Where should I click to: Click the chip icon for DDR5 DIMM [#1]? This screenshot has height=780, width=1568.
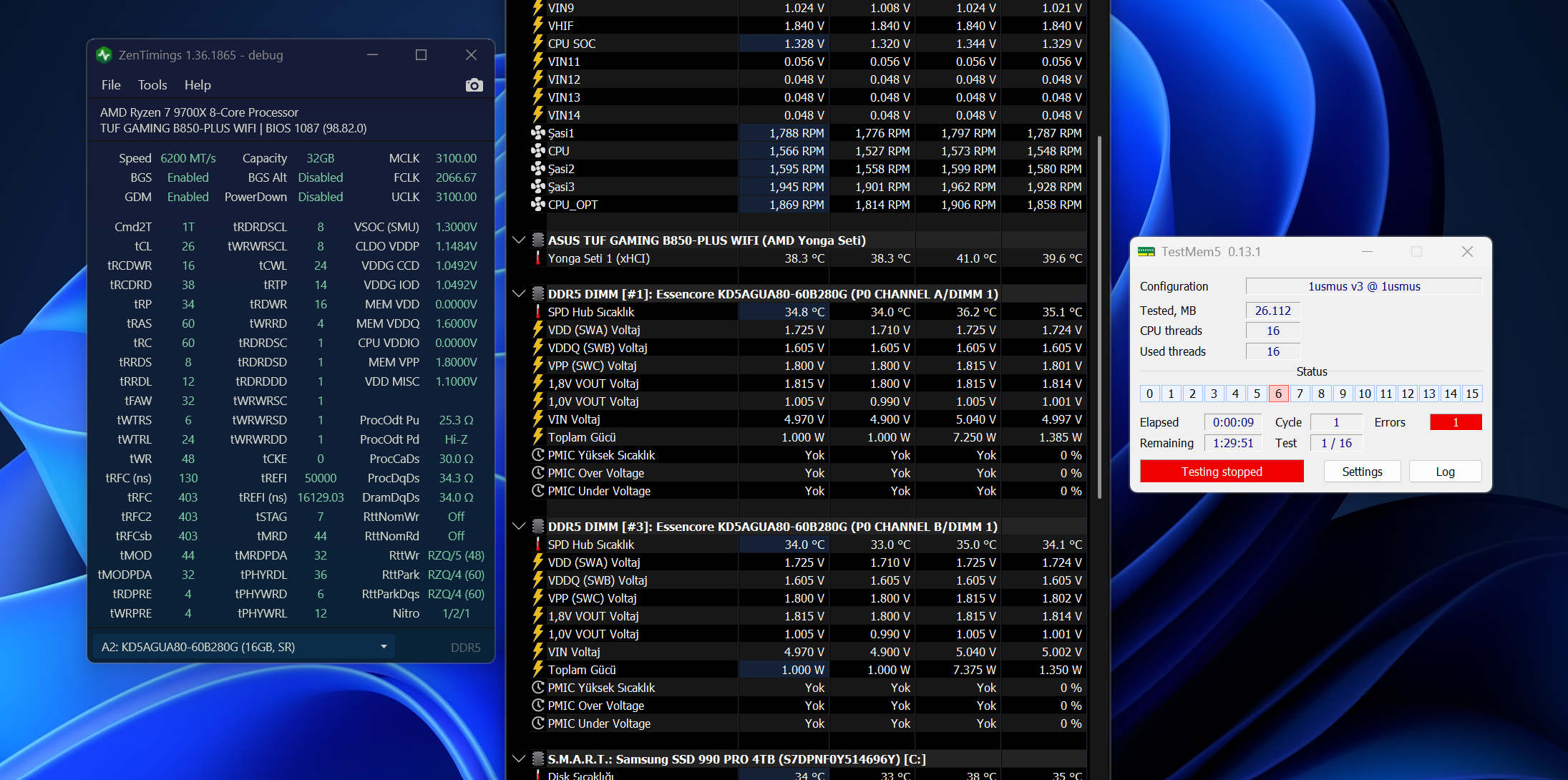538,293
